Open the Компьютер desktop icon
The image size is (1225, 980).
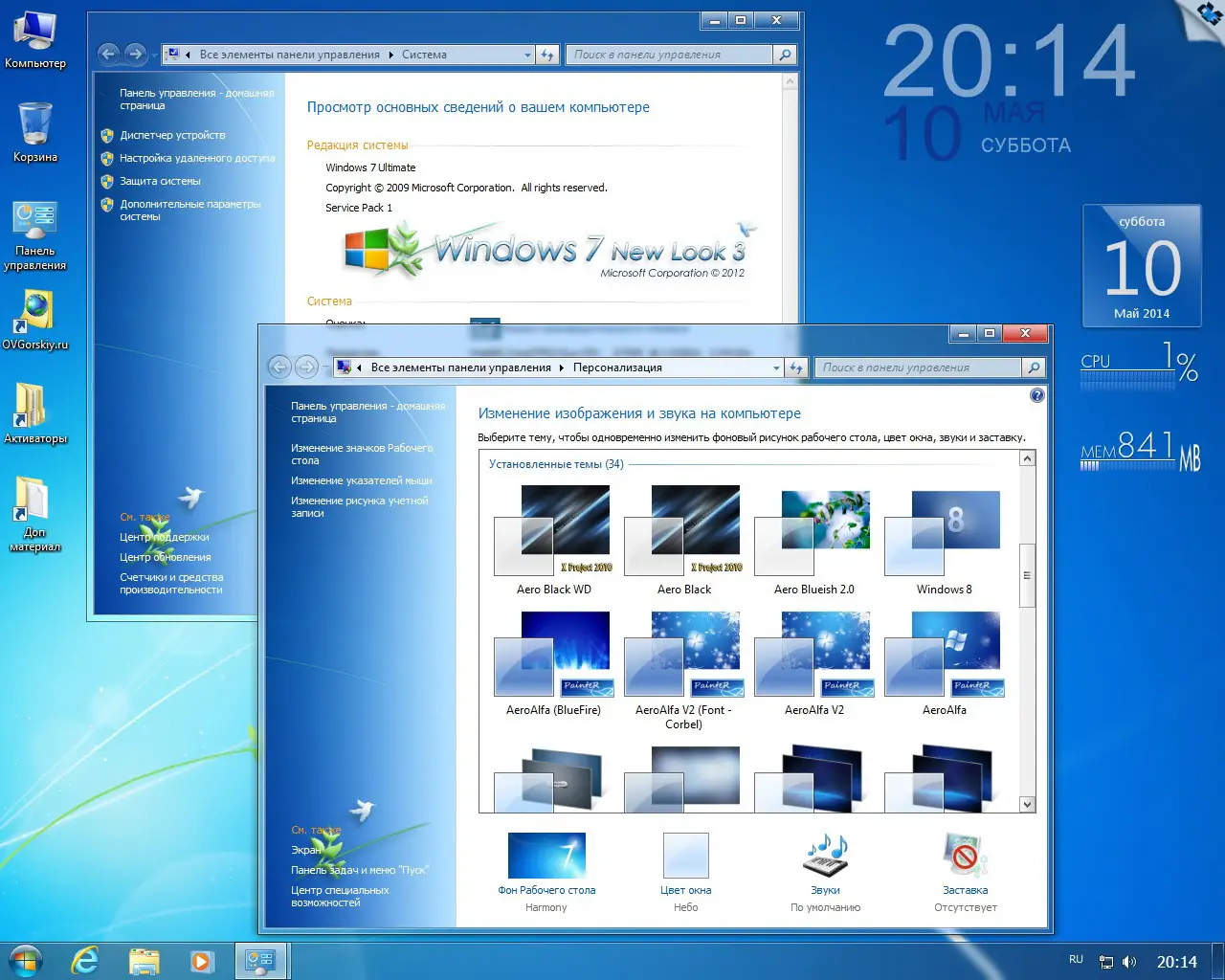point(35,40)
